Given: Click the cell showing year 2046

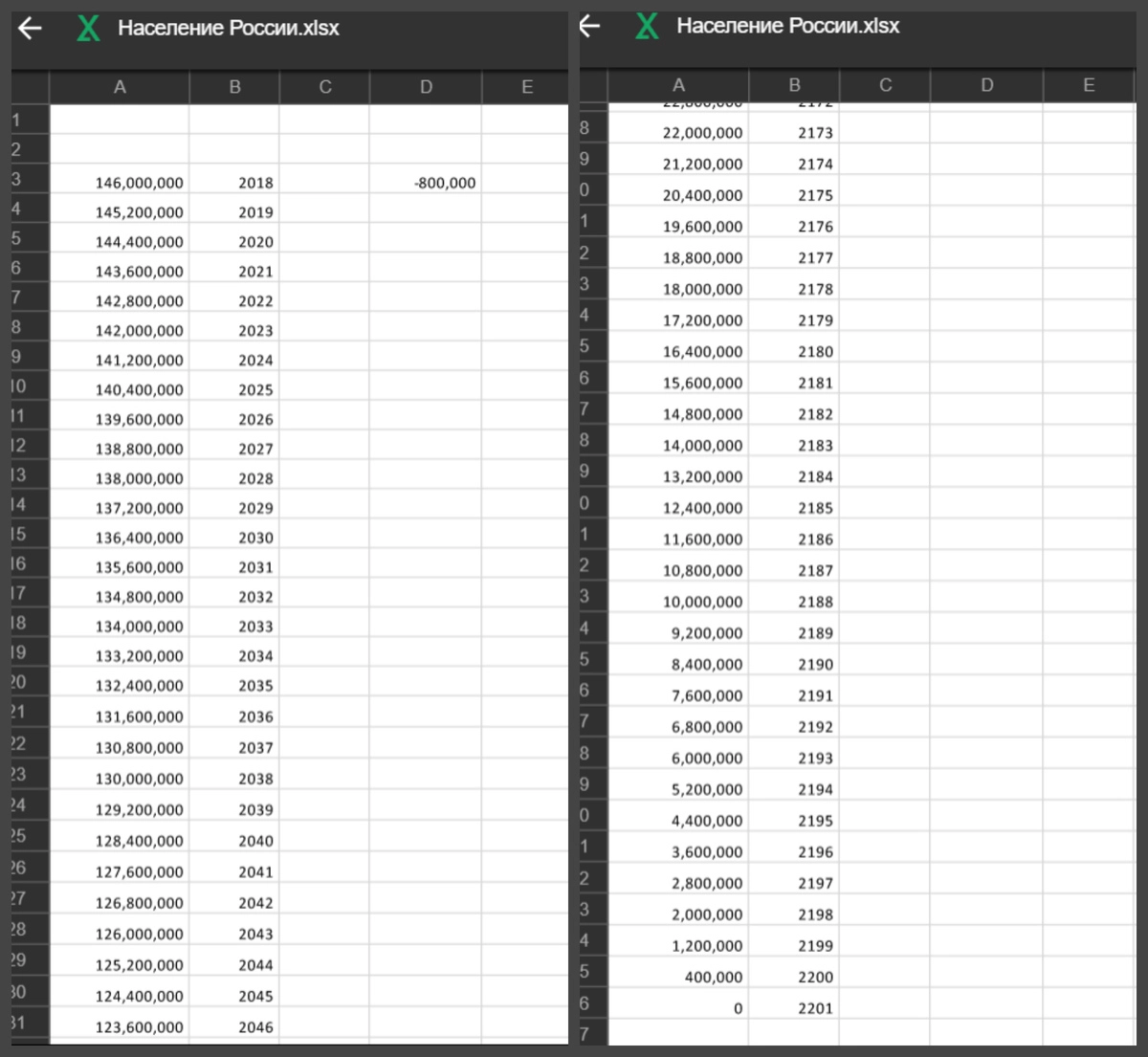Looking at the screenshot, I should point(235,1027).
